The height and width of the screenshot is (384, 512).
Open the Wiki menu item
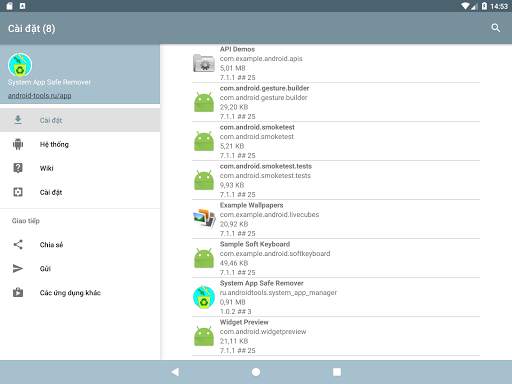80,168
